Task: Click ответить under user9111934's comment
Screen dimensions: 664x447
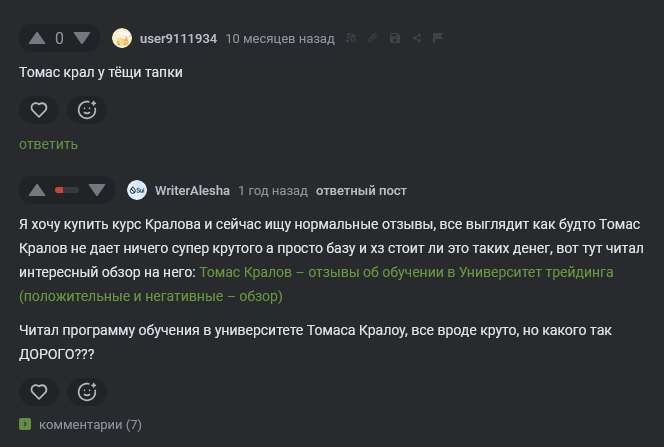Action: coord(48,144)
